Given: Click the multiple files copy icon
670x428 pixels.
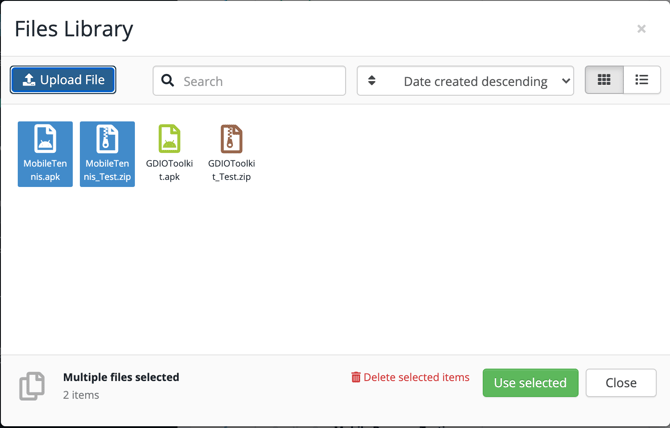Looking at the screenshot, I should pyautogui.click(x=32, y=386).
